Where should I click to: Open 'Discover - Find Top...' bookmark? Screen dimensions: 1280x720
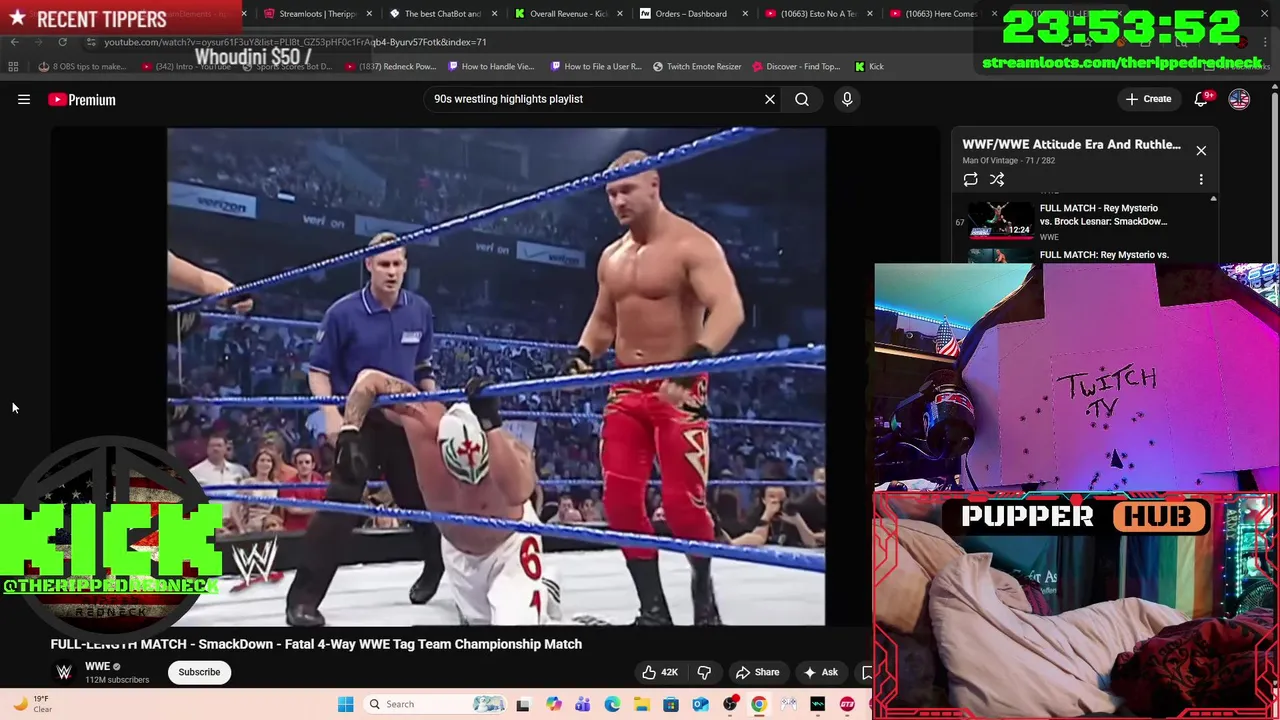pyautogui.click(x=796, y=66)
